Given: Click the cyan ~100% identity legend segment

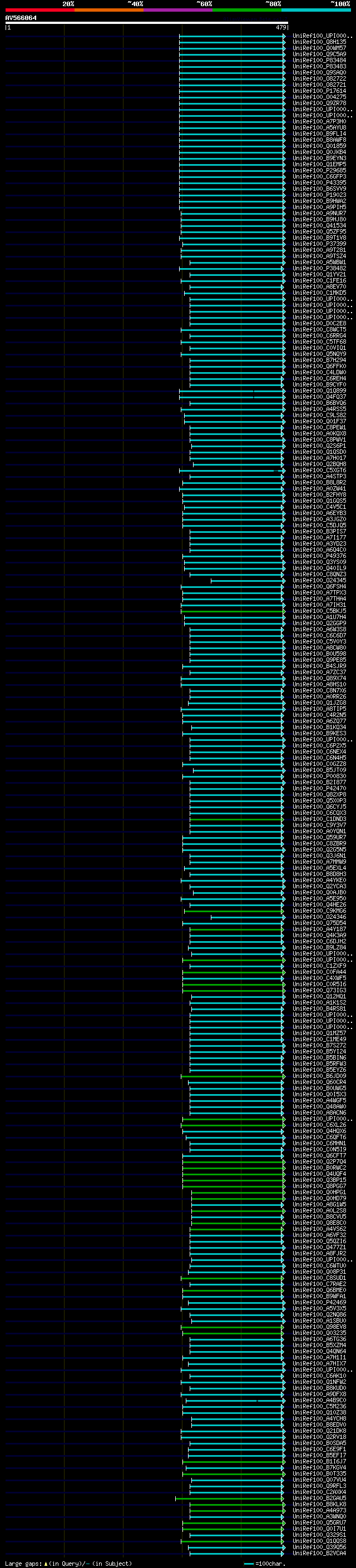Looking at the screenshot, I should click(317, 10).
